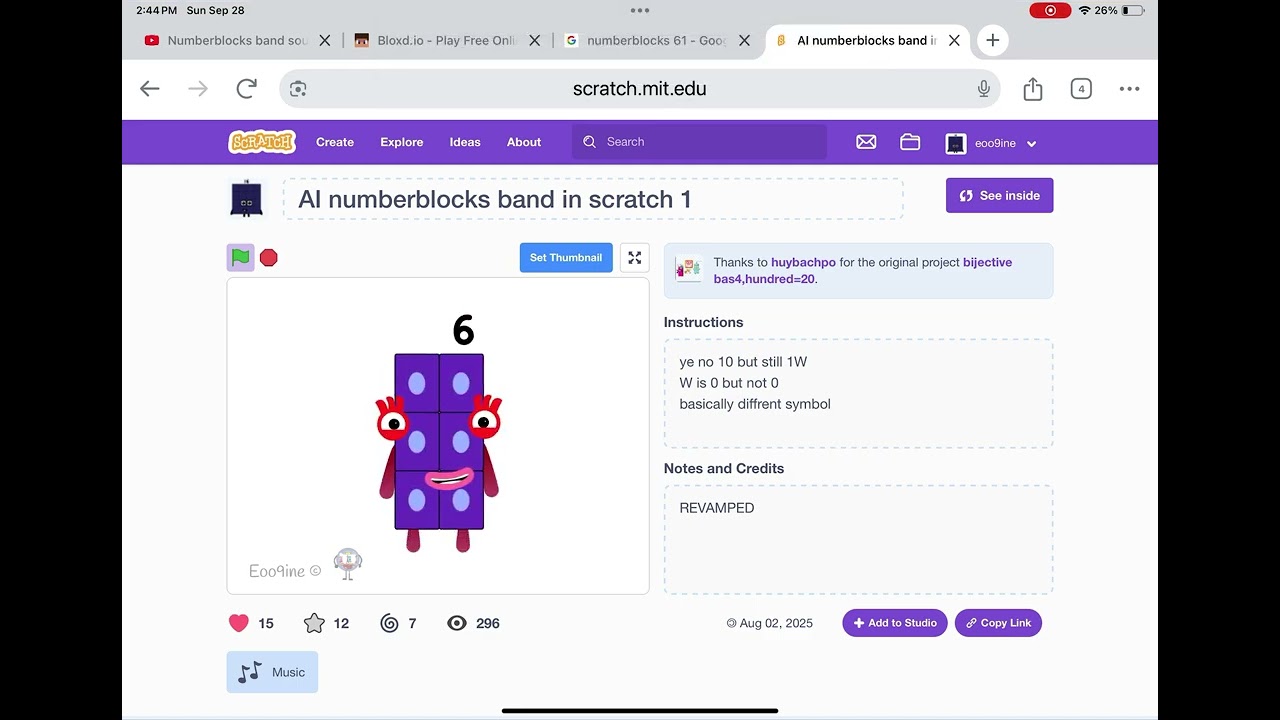
Task: Click Add to Studio button
Action: (x=895, y=623)
